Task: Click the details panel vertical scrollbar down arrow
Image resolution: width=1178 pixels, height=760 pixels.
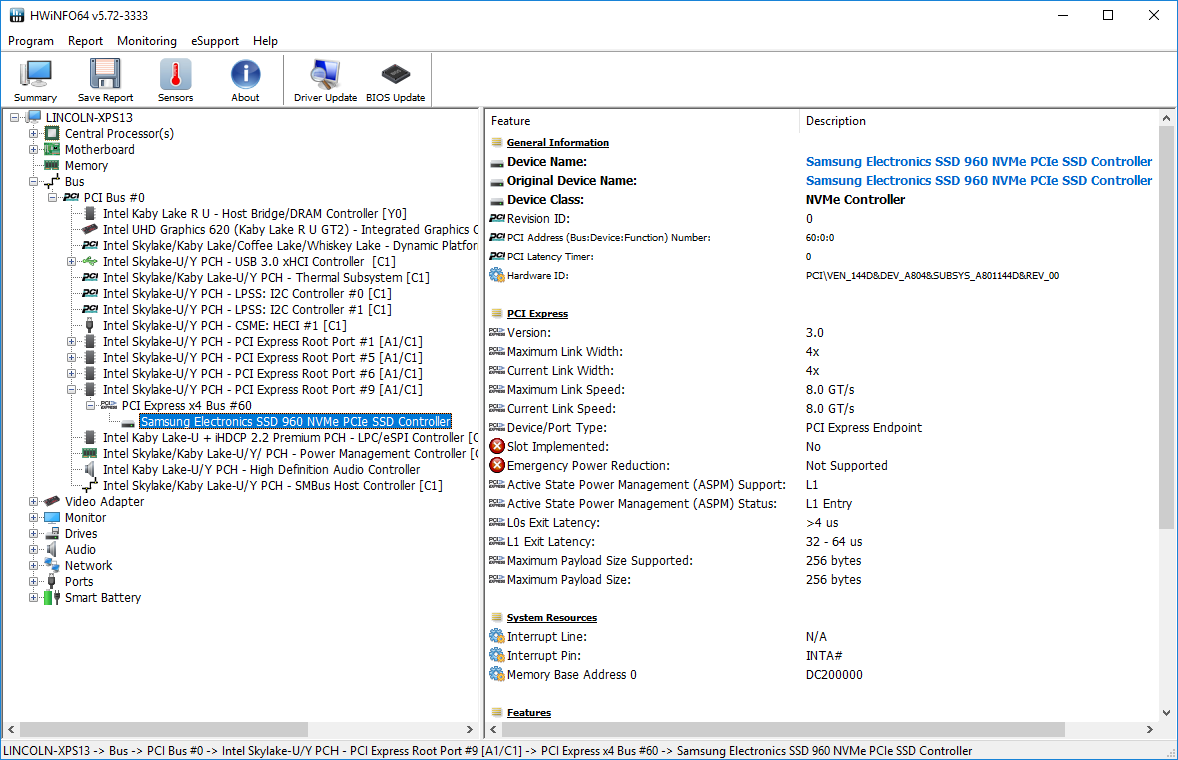Action: [1166, 713]
